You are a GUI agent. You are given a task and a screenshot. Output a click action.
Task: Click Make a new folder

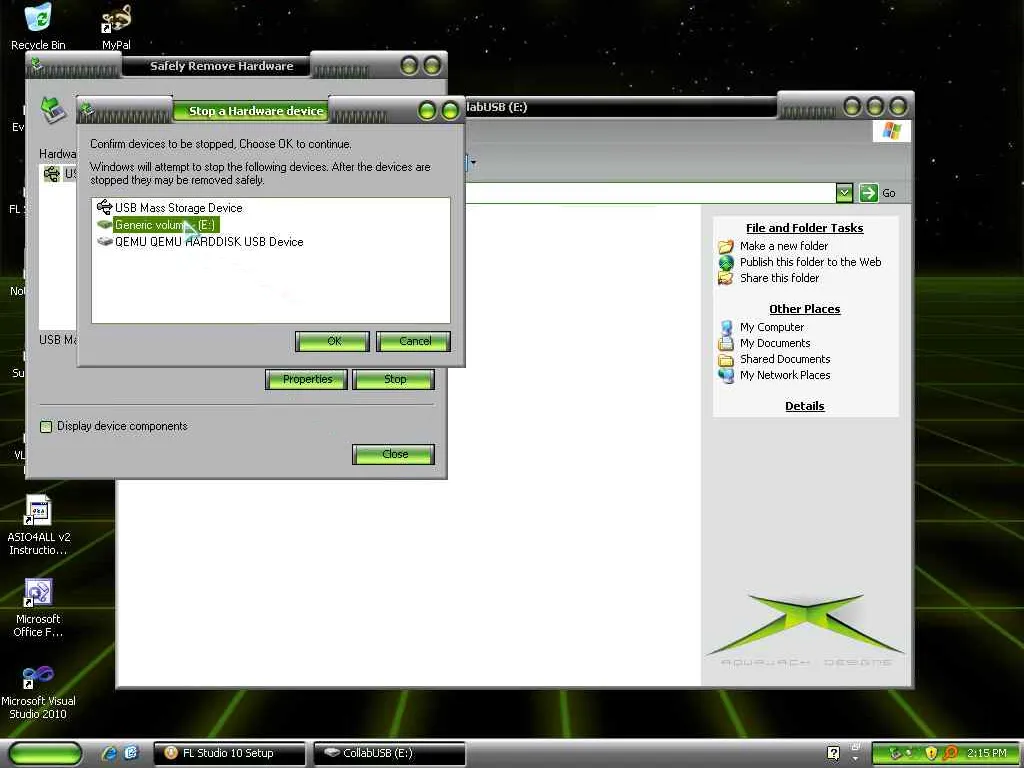(x=784, y=246)
